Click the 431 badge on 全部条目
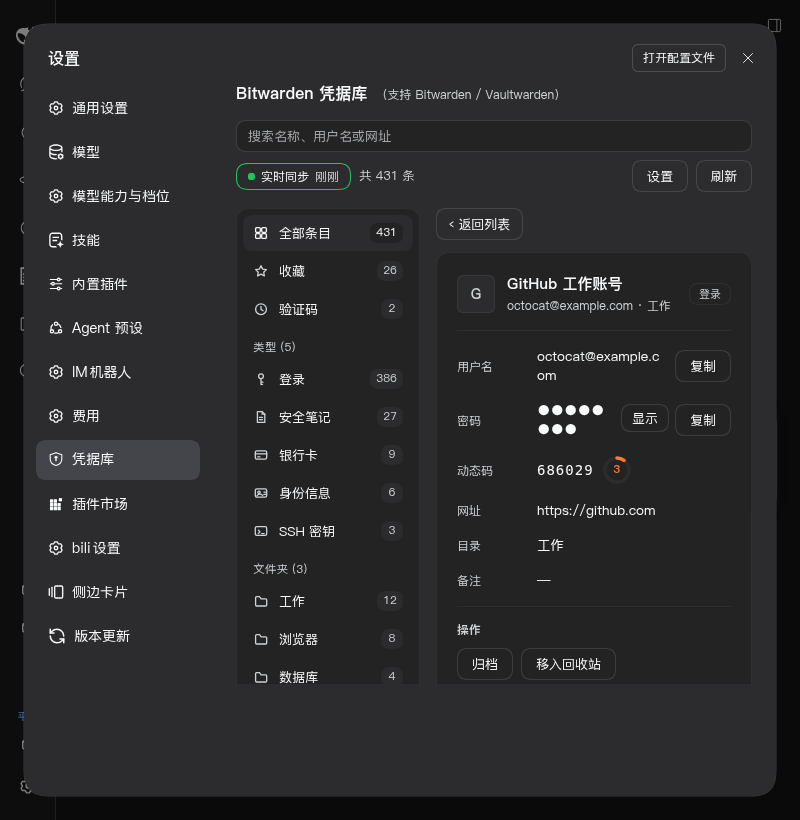Viewport: 800px width, 820px height. tap(386, 232)
